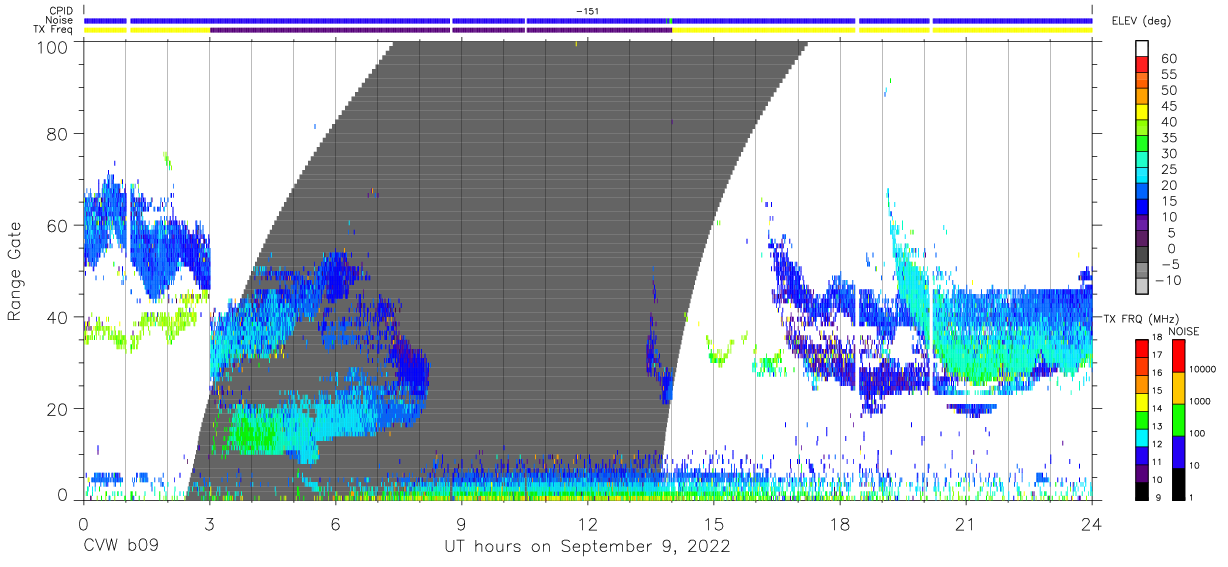Click the '12' tick label on the UT hours axis
The height and width of the screenshot is (567, 1228).
click(x=588, y=524)
